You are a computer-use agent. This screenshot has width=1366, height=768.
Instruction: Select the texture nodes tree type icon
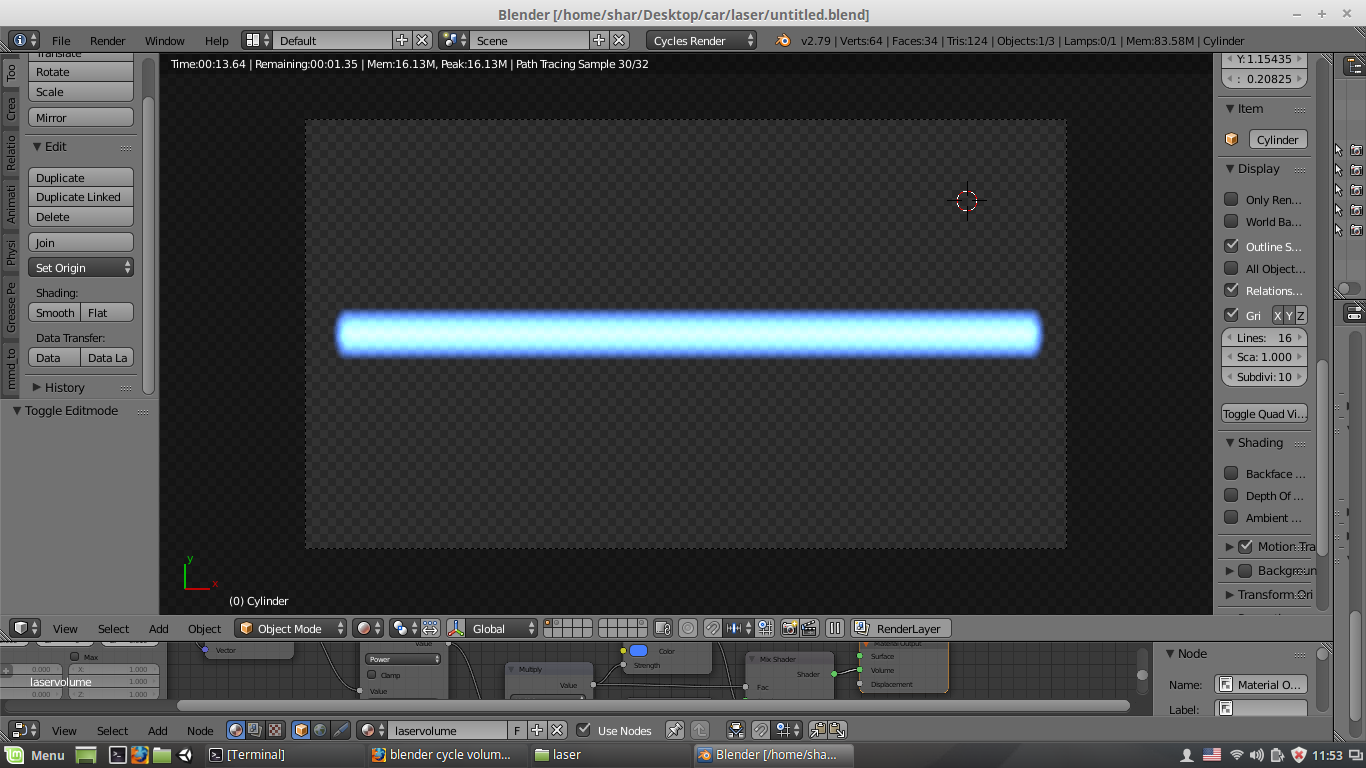point(275,730)
